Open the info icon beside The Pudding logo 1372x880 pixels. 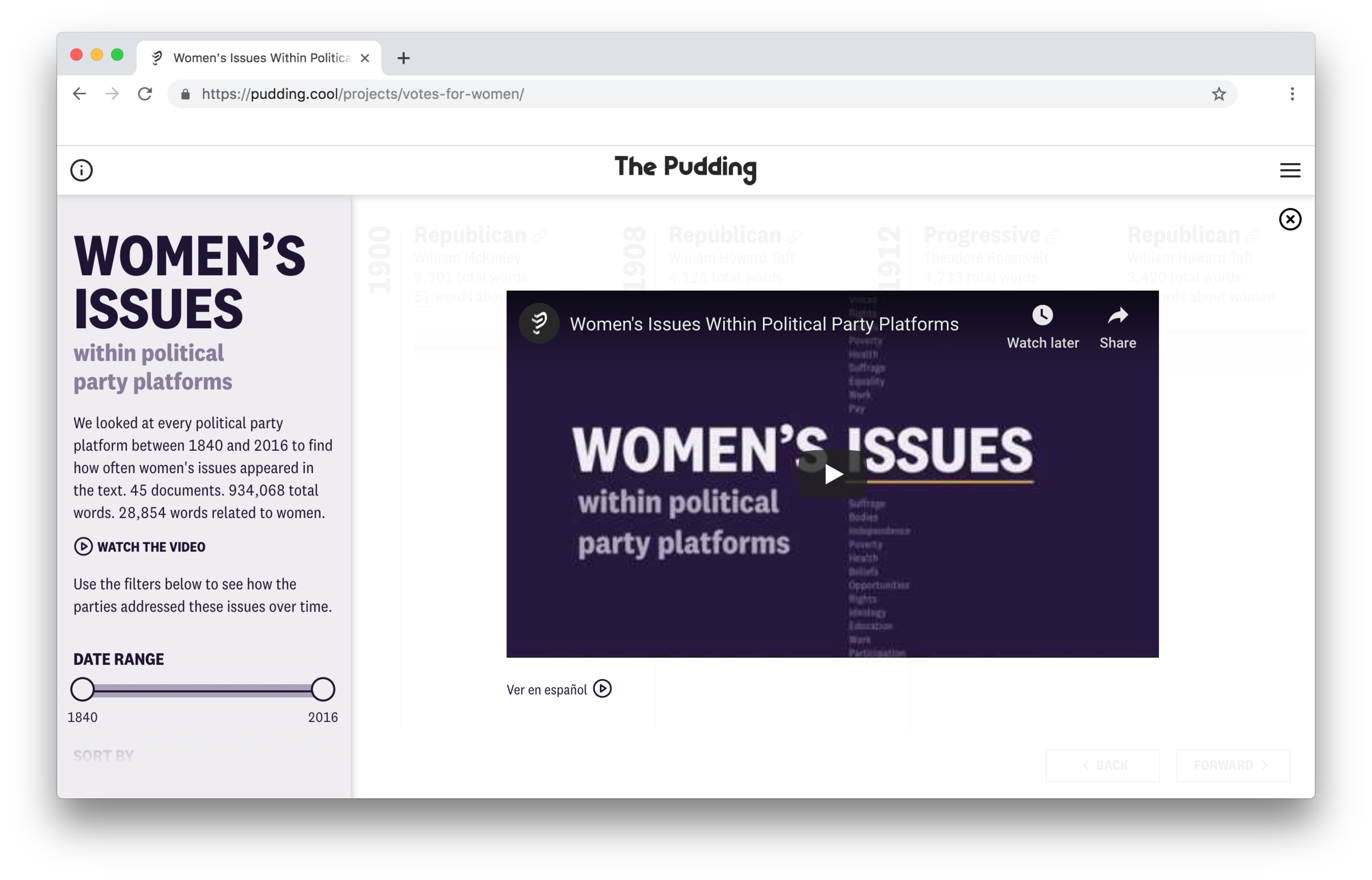point(81,170)
